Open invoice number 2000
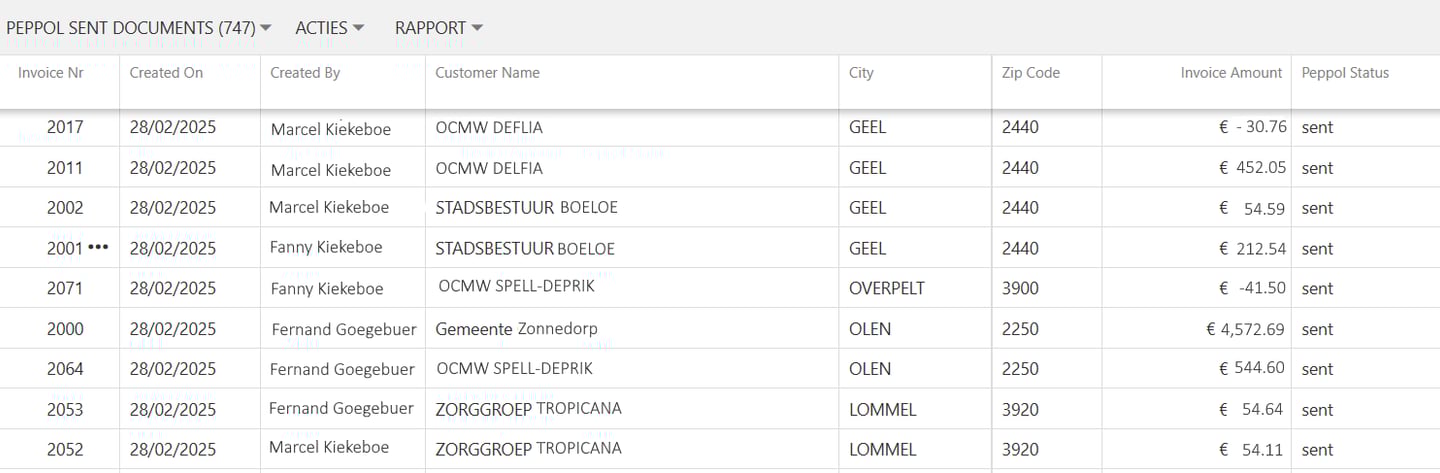1440x473 pixels. point(65,329)
